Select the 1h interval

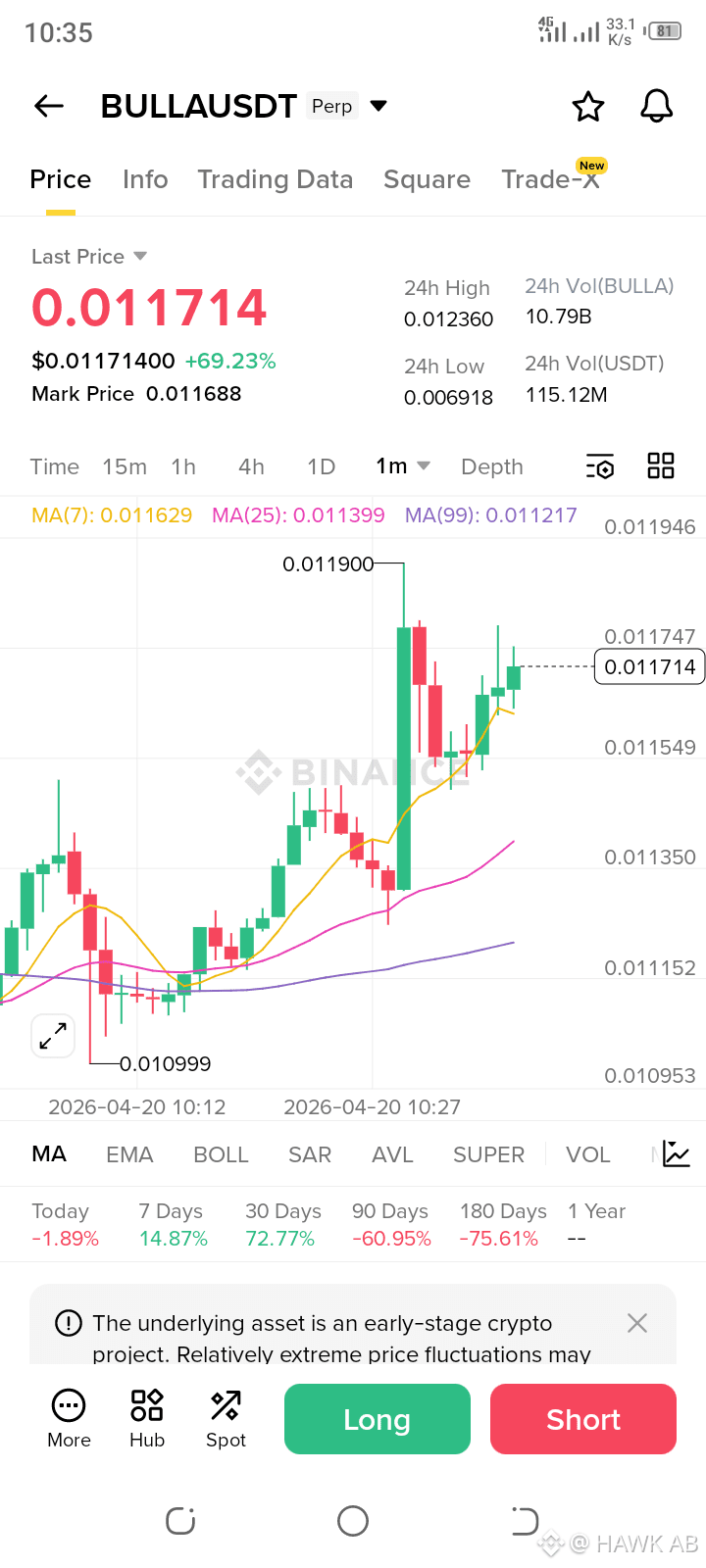pyautogui.click(x=183, y=466)
